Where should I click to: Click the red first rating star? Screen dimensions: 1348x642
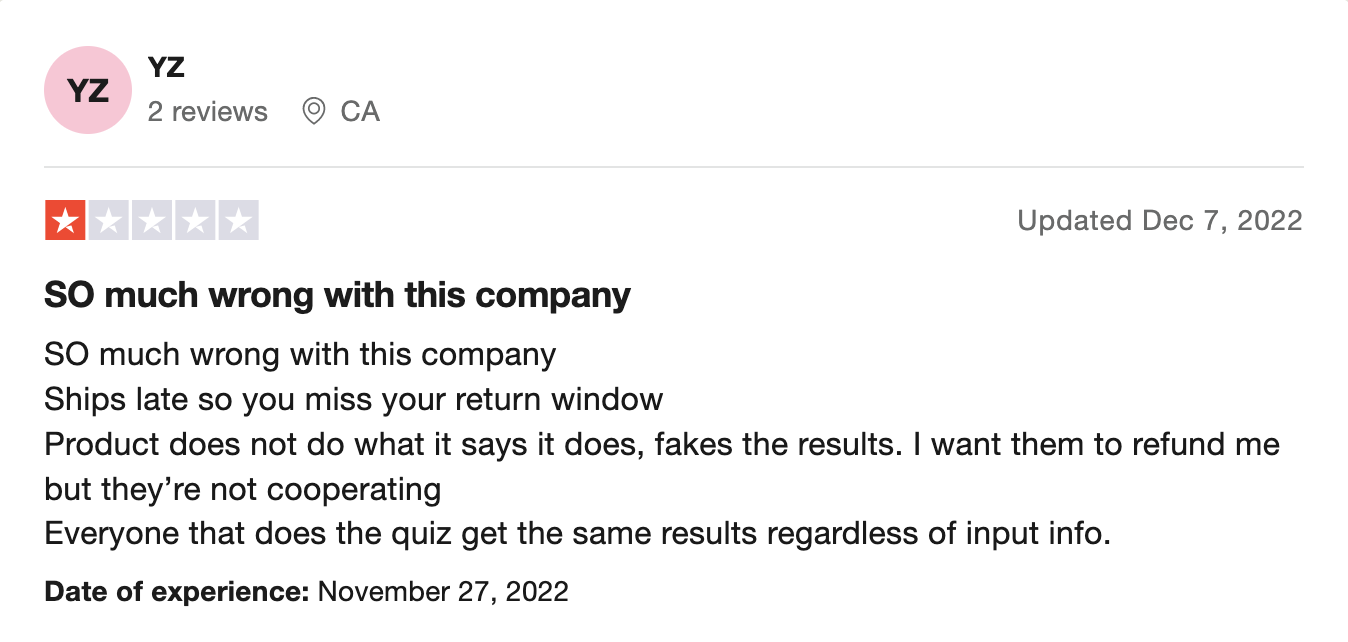(65, 220)
